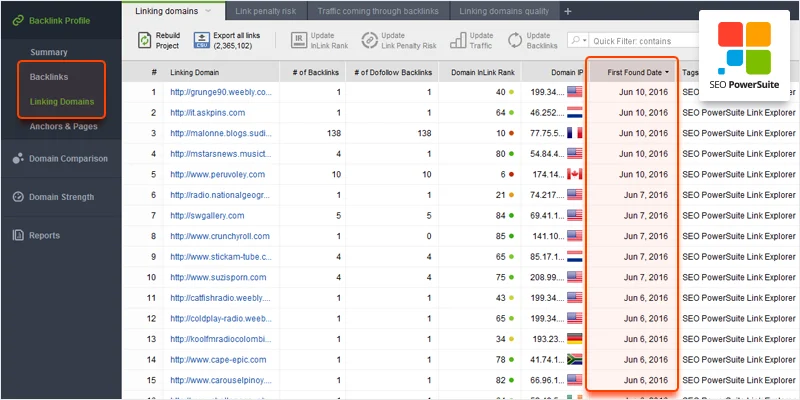Add a new tab with plus button
800x400 pixels.
pos(568,11)
